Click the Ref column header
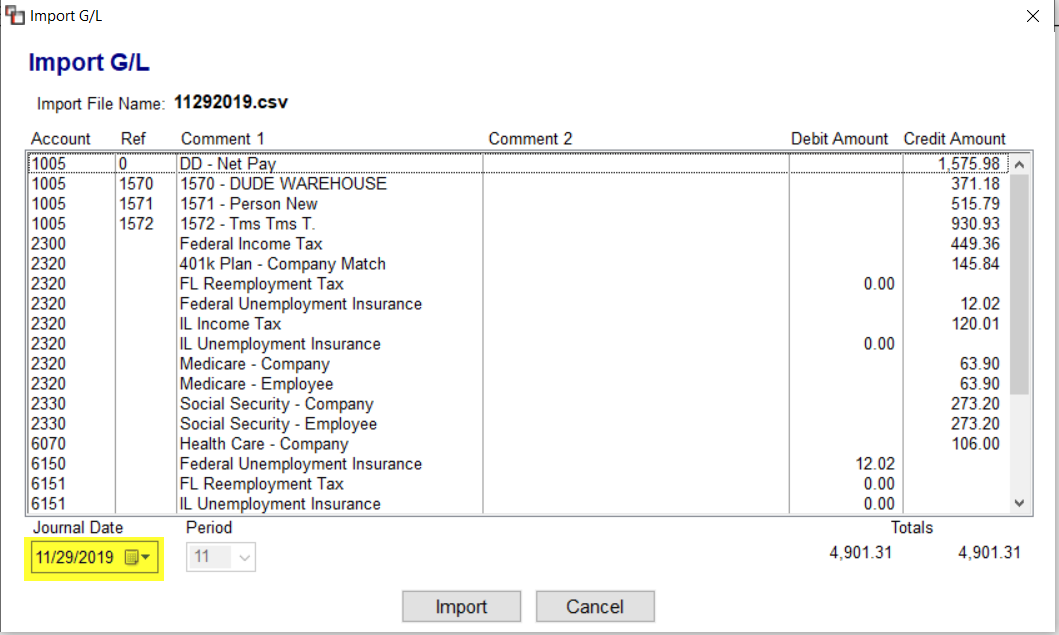This screenshot has width=1059, height=635. (133, 138)
